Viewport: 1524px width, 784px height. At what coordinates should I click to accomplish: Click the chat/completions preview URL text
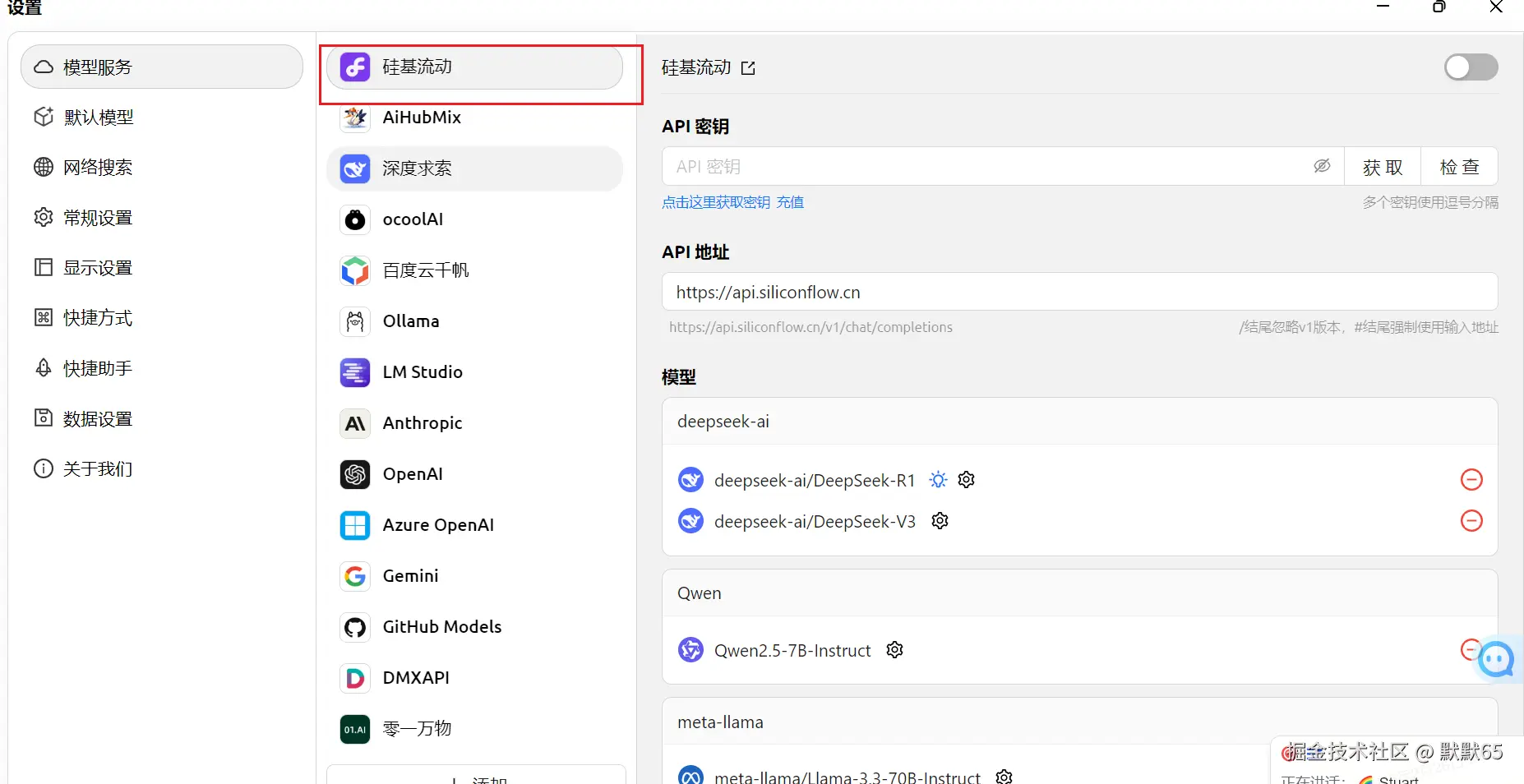[x=810, y=327]
